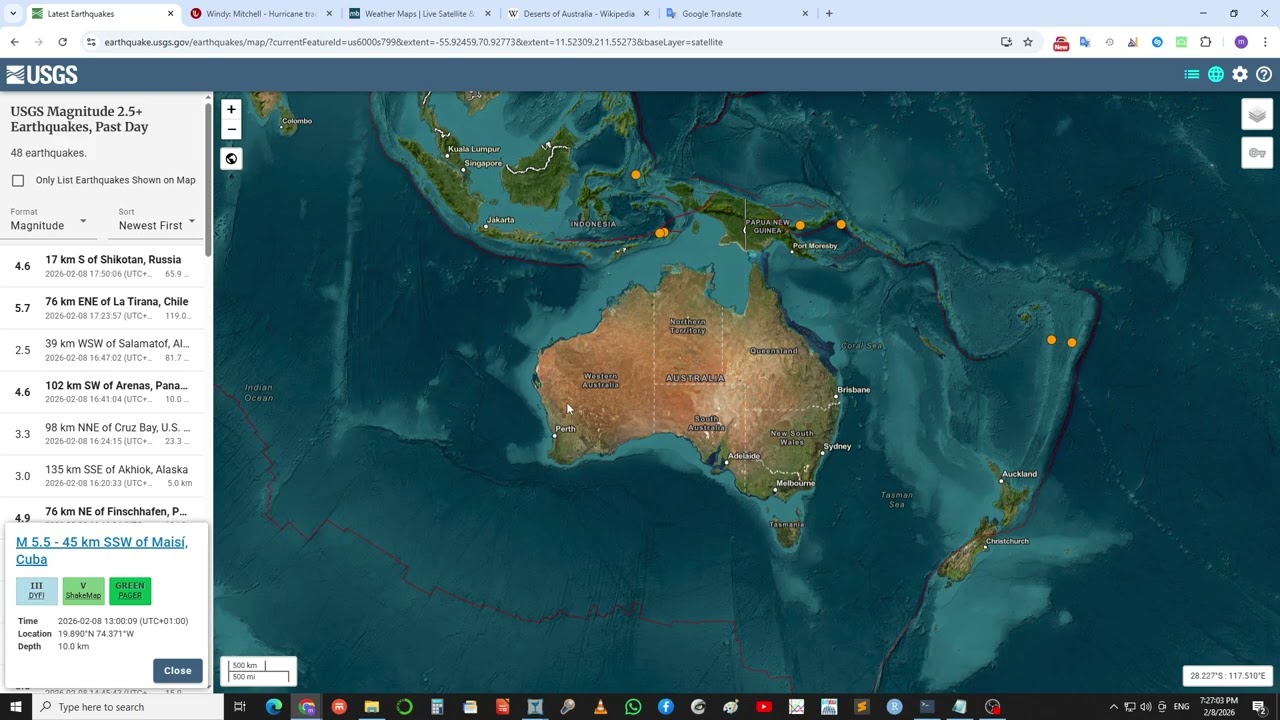
Task: Show hidden system tray icons
Action: point(1113,707)
